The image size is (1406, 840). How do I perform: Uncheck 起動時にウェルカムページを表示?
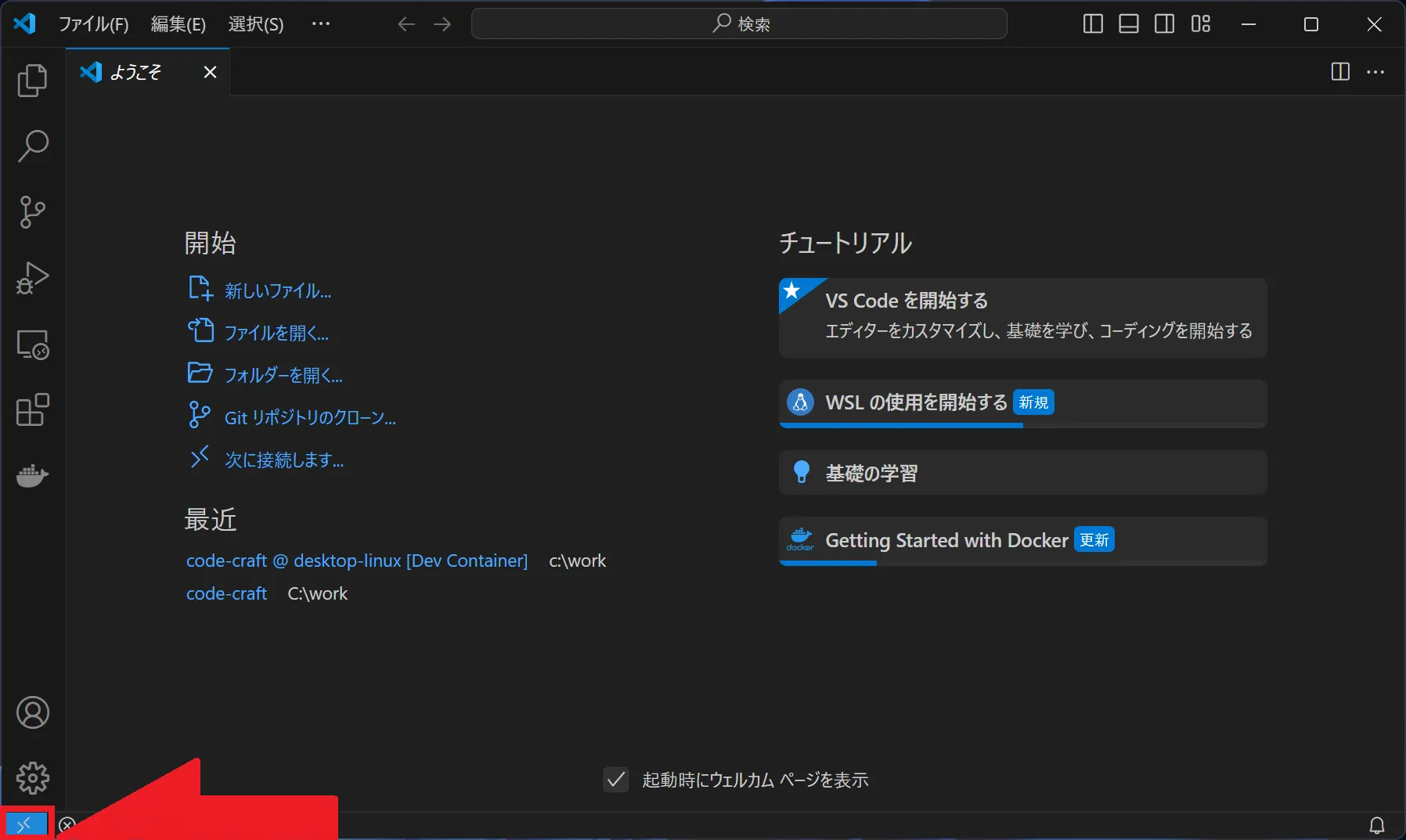coord(615,780)
